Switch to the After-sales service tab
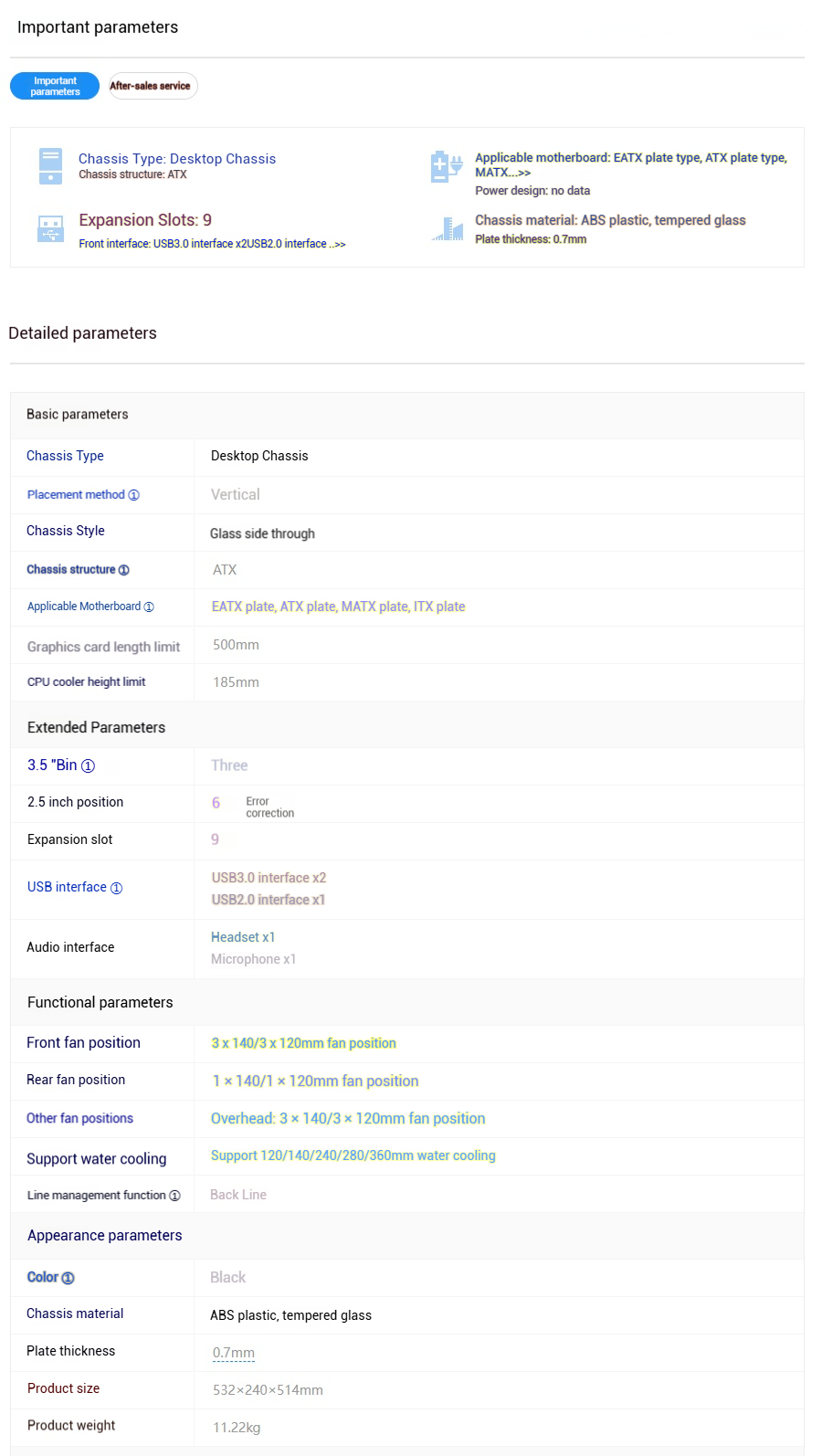Screen dimensions: 822x1456 point(153,86)
